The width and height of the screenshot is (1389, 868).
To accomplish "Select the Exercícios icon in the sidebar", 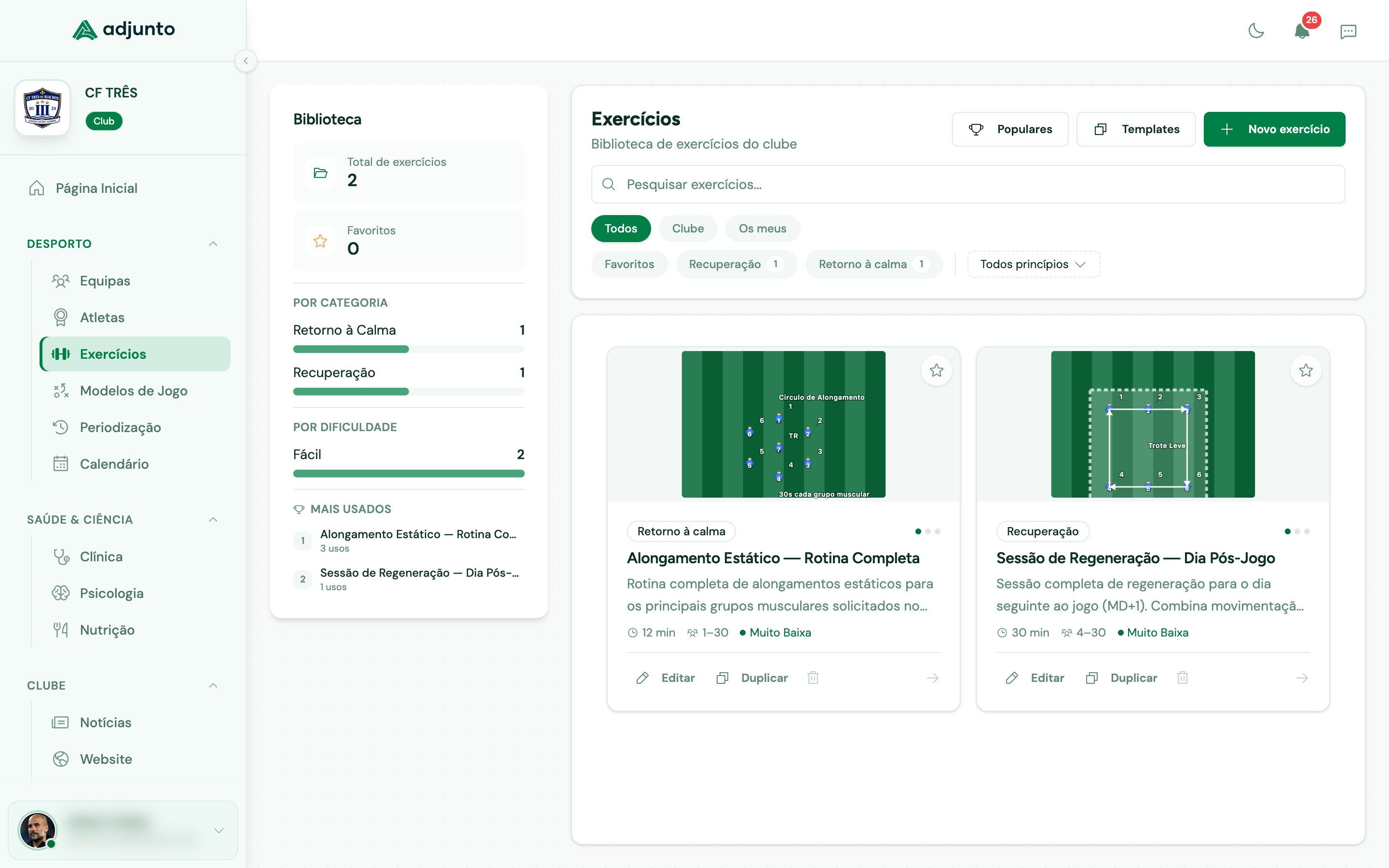I will pos(61,353).
